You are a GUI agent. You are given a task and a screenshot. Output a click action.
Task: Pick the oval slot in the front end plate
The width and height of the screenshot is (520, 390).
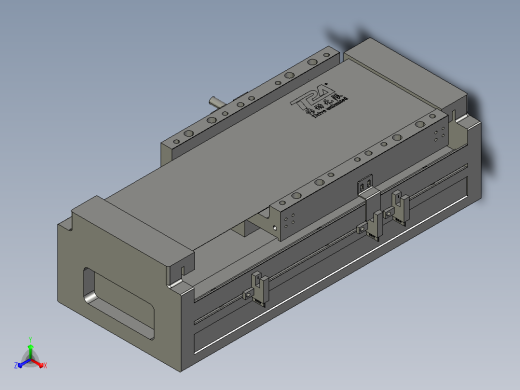119,303
